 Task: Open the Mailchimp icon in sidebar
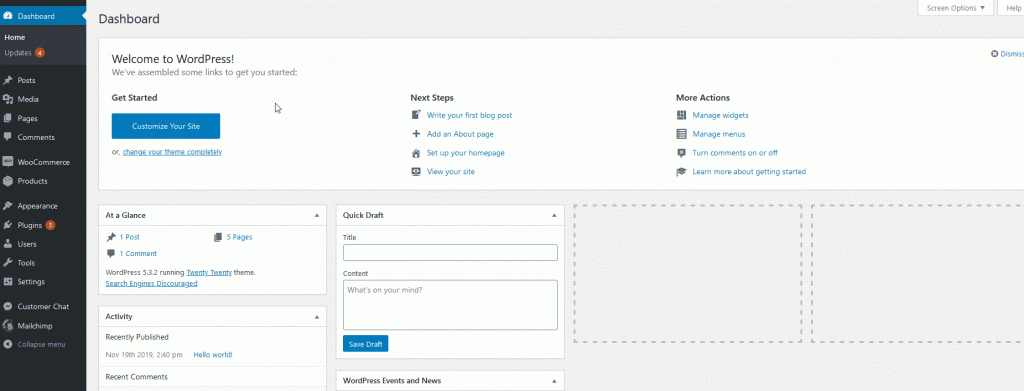point(8,325)
